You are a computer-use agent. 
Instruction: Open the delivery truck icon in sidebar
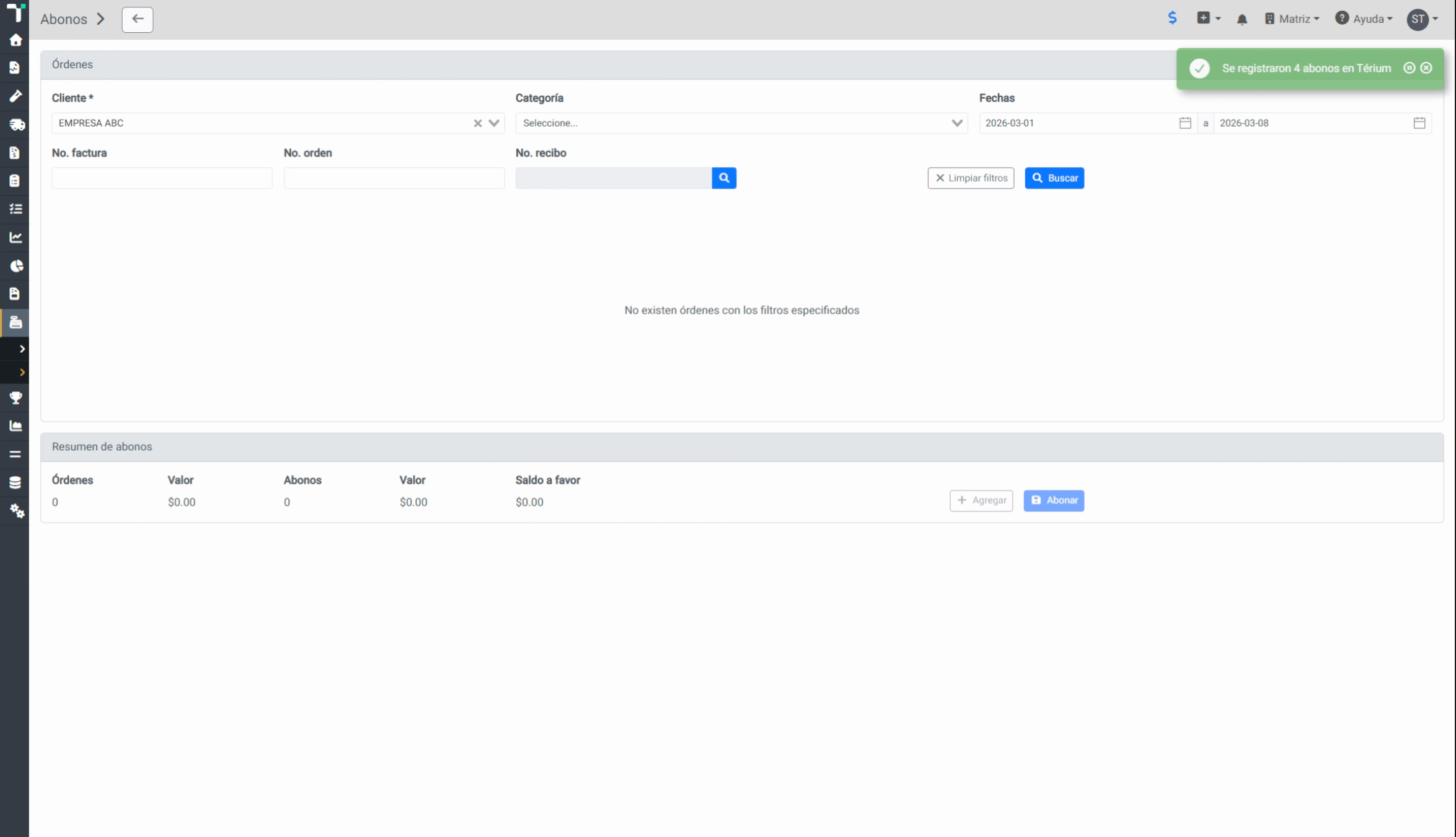click(17, 125)
